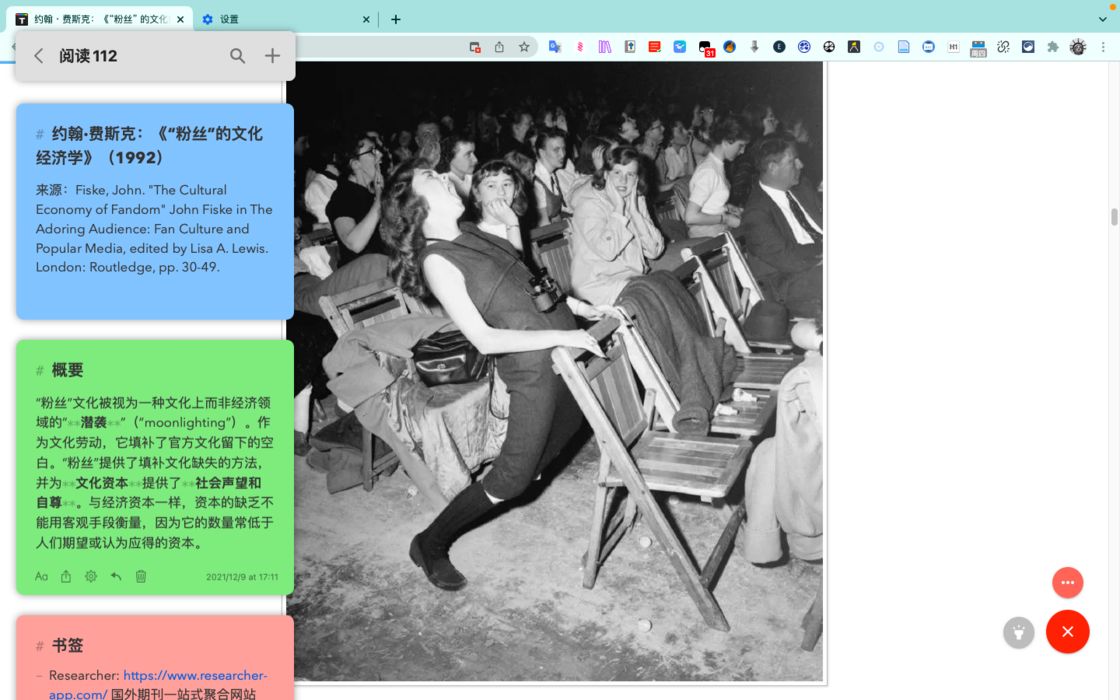The height and width of the screenshot is (700, 1120).
Task: Open the Chrome profile avatar
Action: coord(1078,47)
